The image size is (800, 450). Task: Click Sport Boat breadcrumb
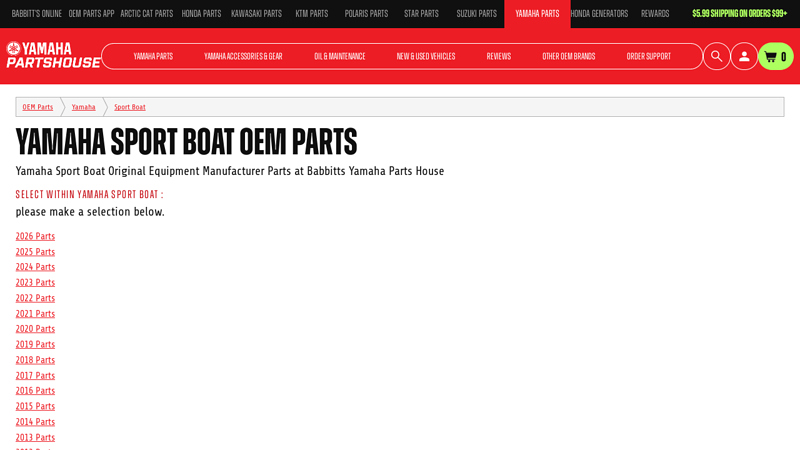click(130, 107)
